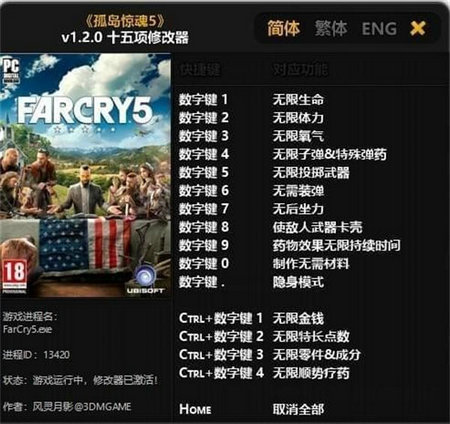This screenshot has height=424, width=450.
Task: Select the 无需装弹 entry
Action: 298,191
